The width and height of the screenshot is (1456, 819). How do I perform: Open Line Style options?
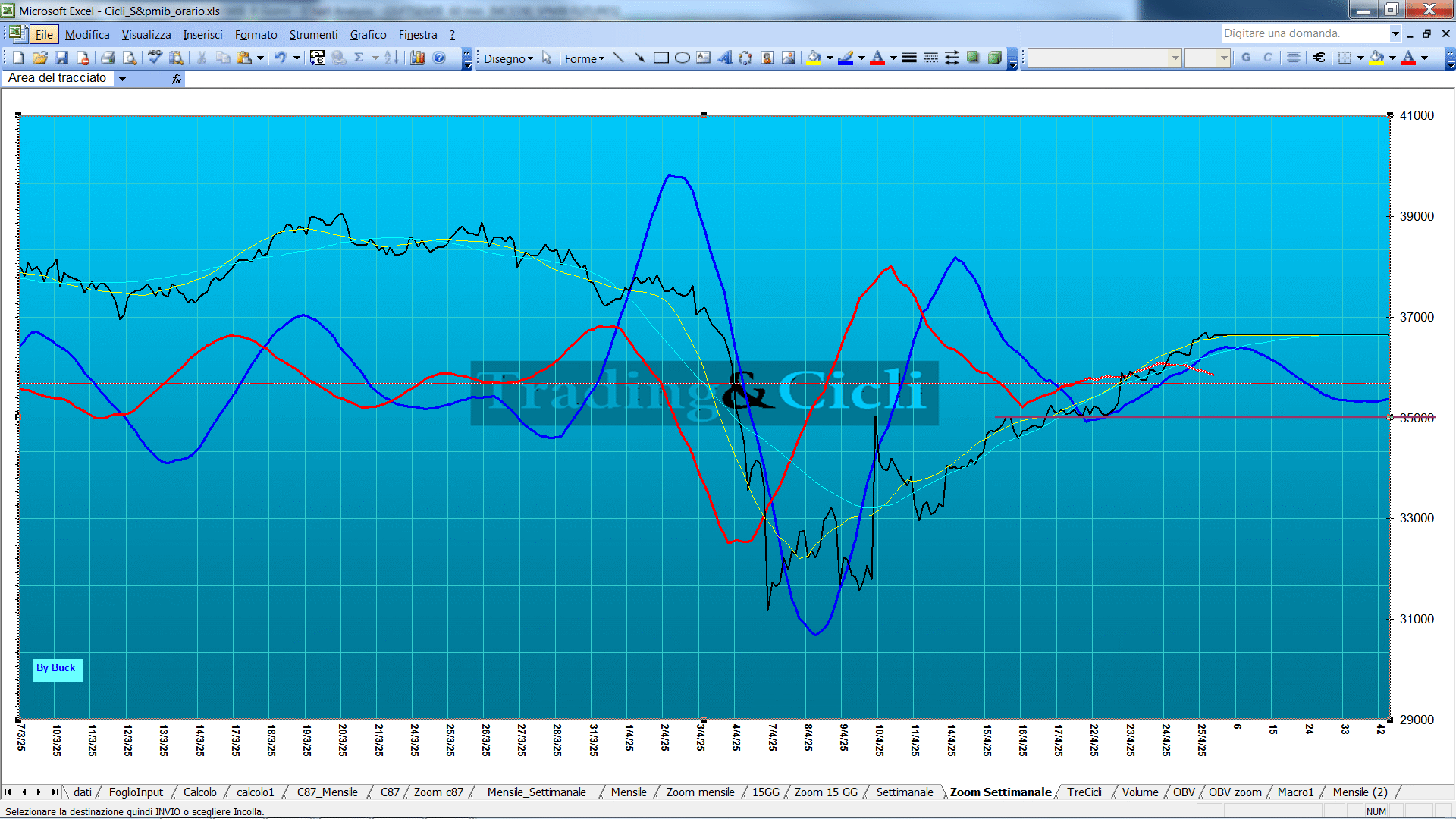tap(909, 58)
